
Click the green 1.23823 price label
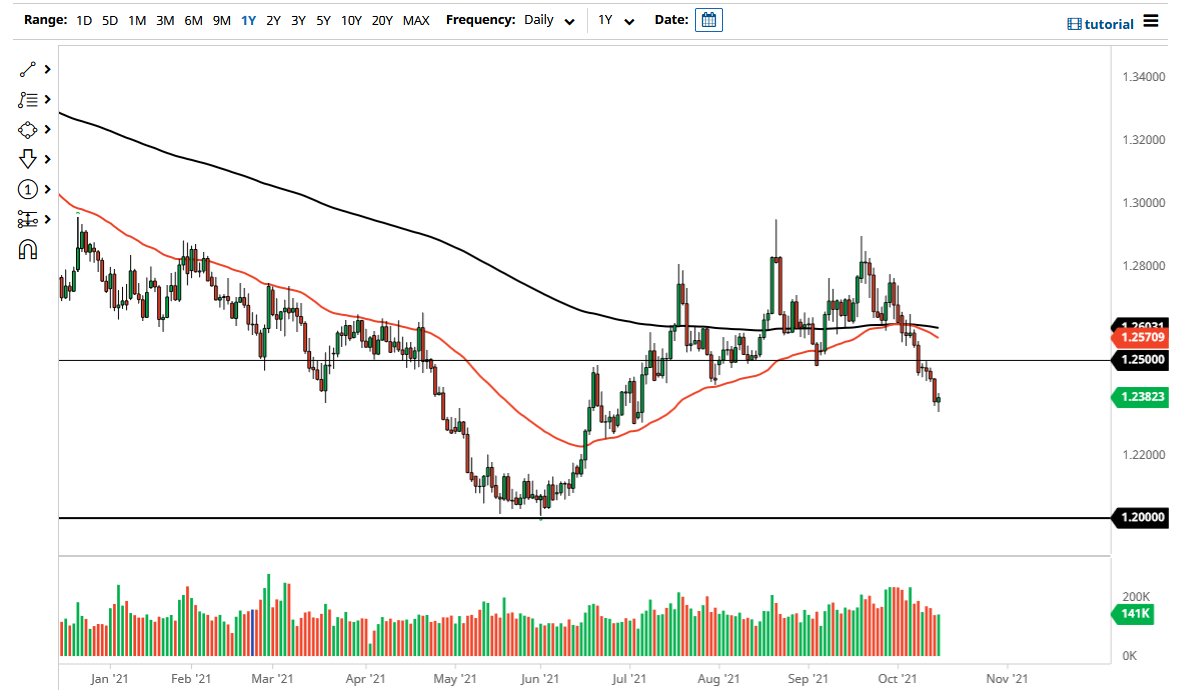(1140, 397)
